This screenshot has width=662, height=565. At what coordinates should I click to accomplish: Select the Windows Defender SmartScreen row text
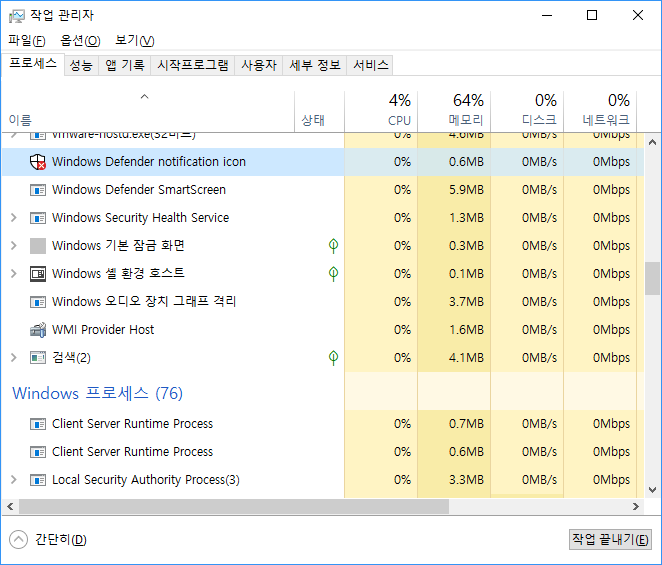[138, 190]
